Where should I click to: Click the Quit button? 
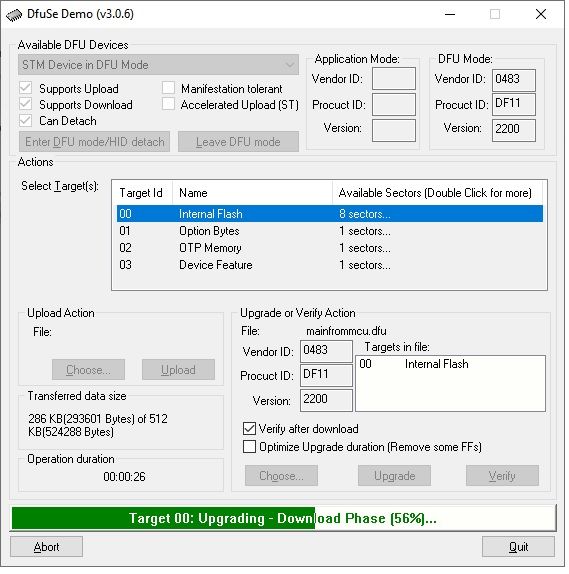[518, 547]
